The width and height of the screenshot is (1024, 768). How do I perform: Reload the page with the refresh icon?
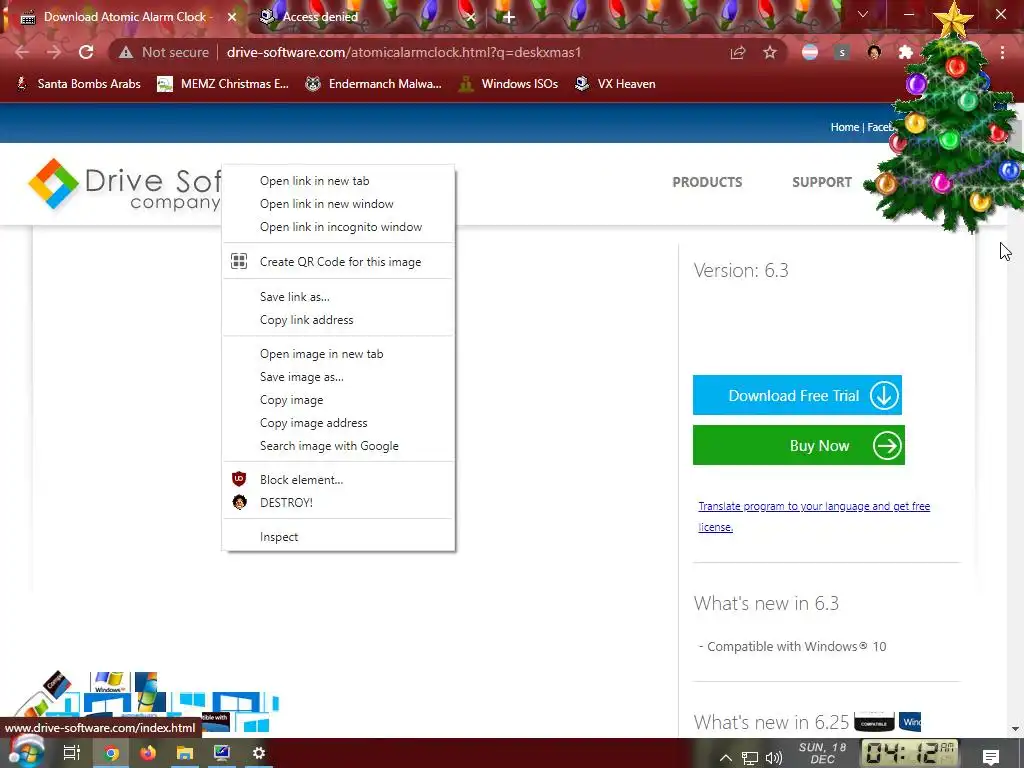tap(86, 52)
